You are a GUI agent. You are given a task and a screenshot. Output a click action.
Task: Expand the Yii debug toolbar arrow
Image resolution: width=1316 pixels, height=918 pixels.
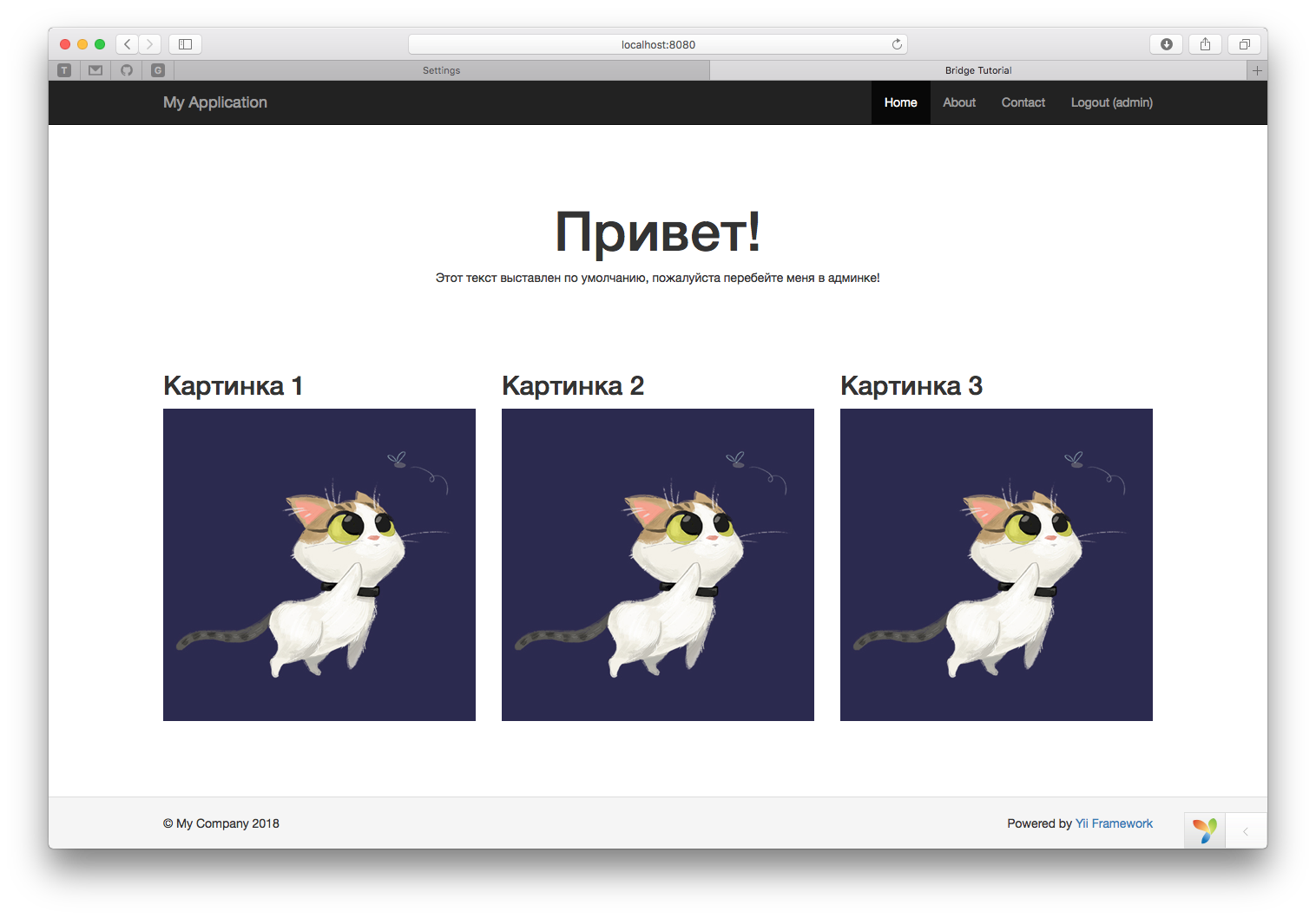(1246, 831)
